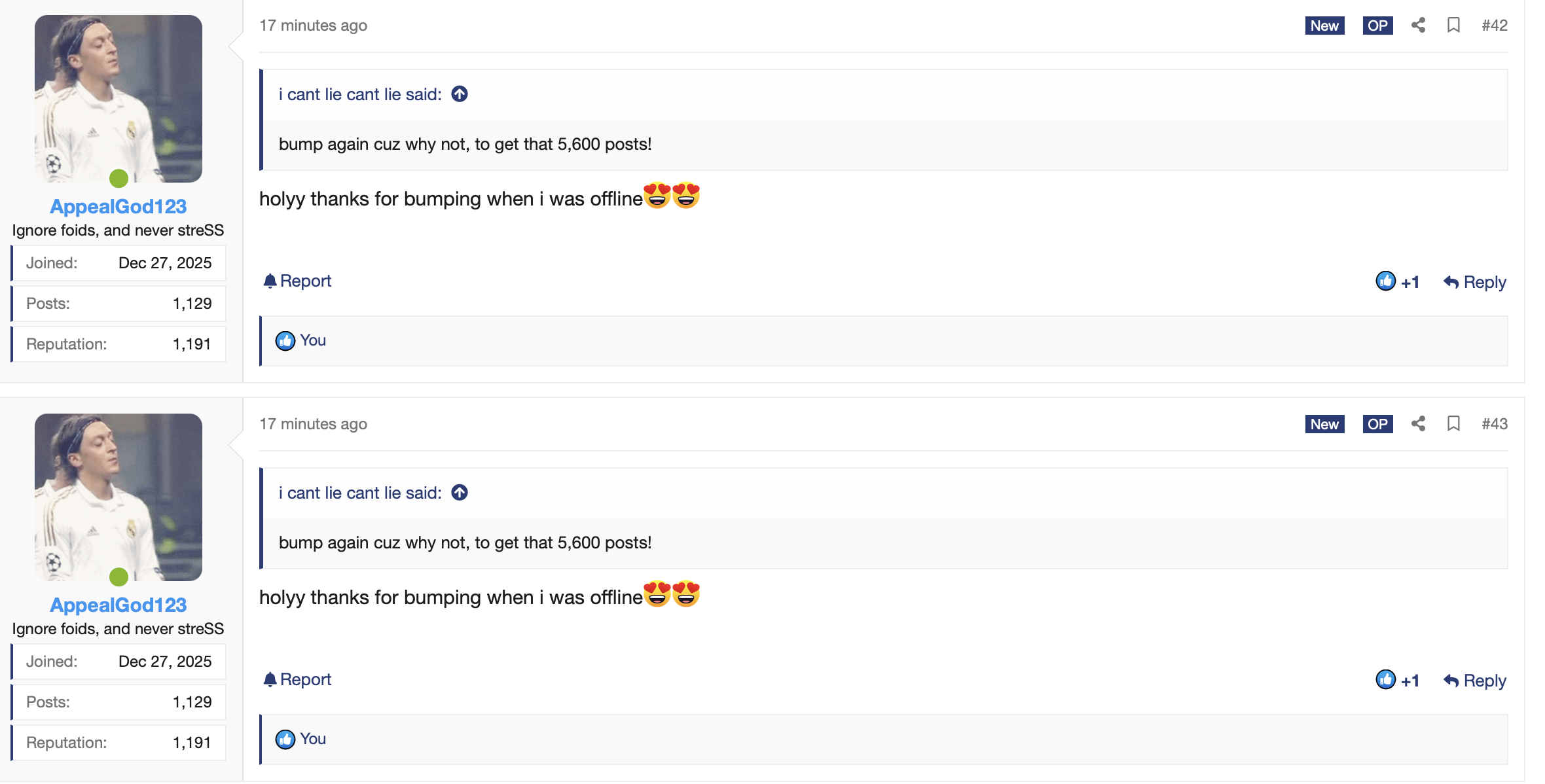Bookmark post #43
The width and height of the screenshot is (1545, 784).
[1453, 424]
